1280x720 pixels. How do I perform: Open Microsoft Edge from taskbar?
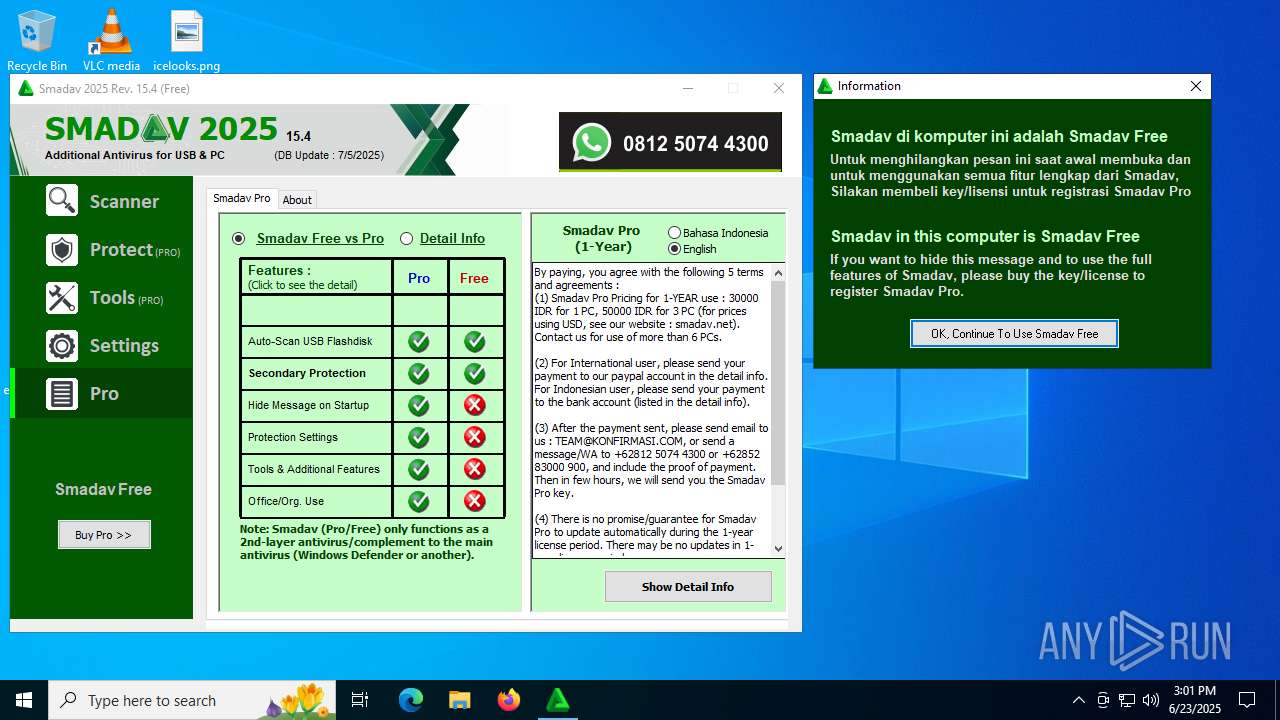pyautogui.click(x=411, y=700)
